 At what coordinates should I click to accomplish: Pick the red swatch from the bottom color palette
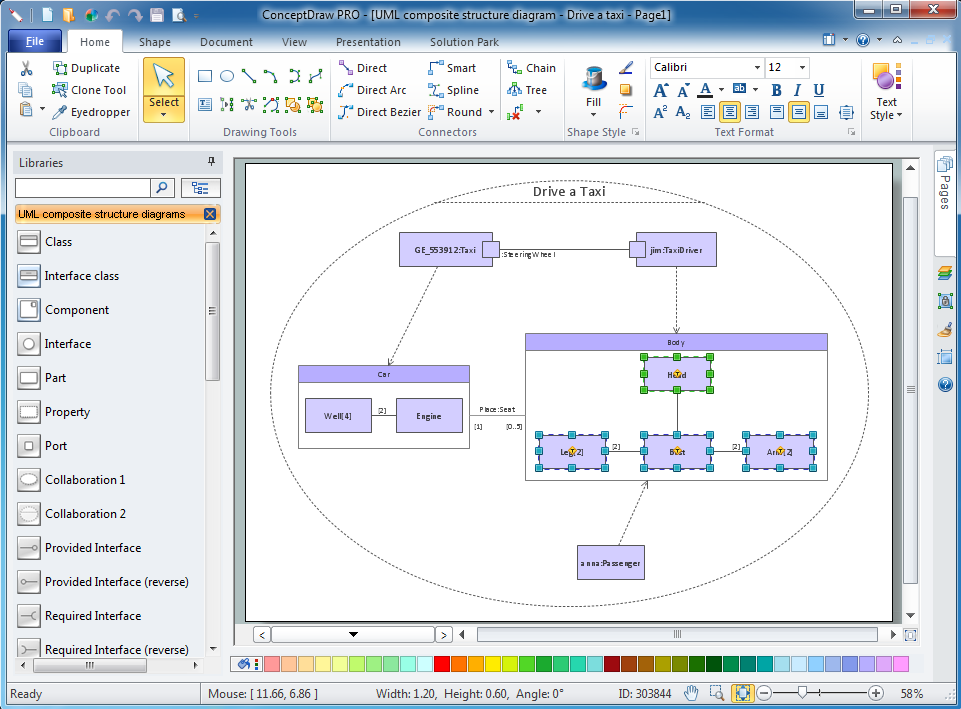pos(440,663)
